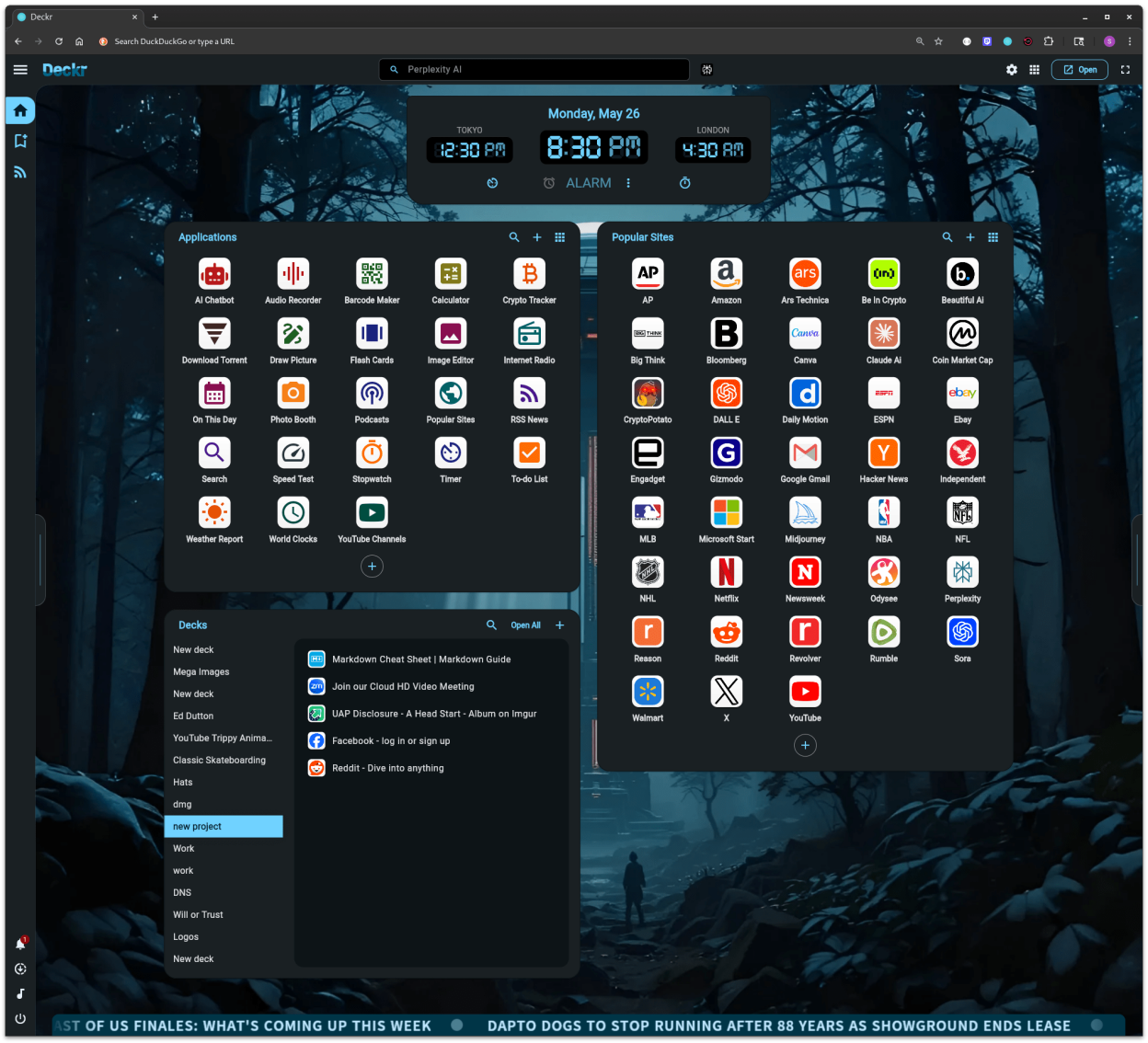Open the RSS News app
This screenshot has width=1148, height=1043.
pos(529,394)
